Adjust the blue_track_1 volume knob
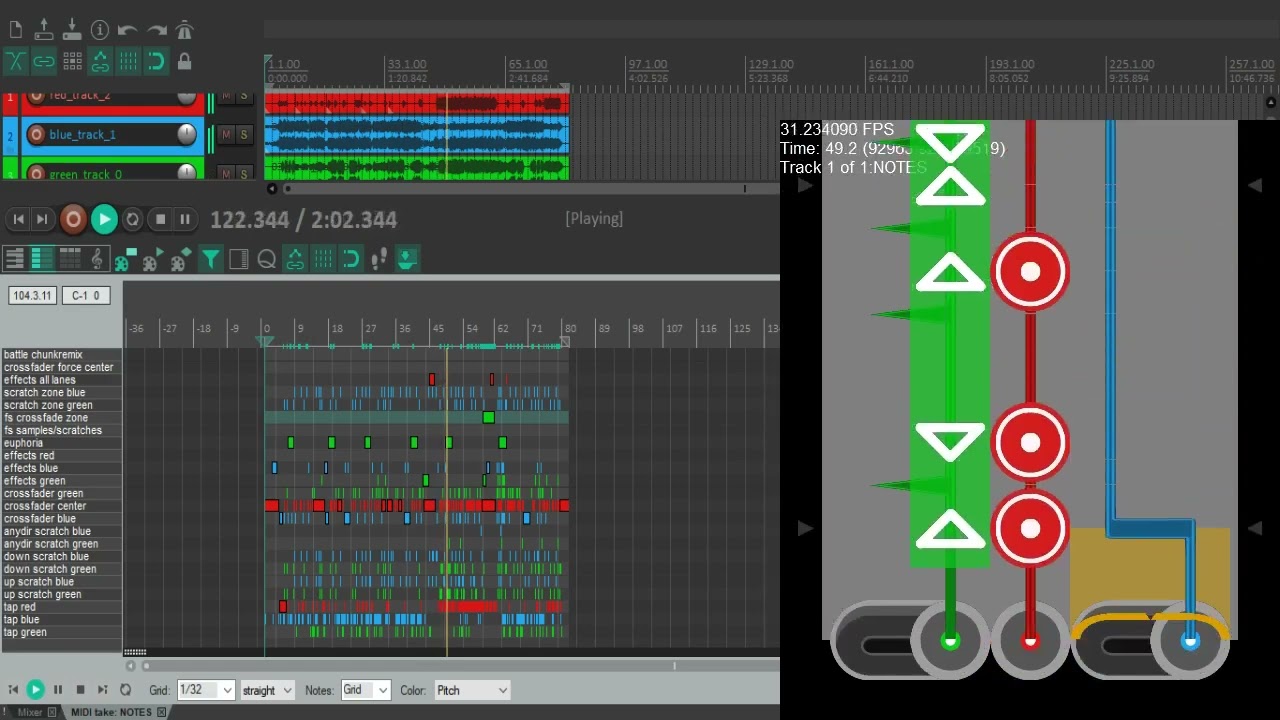This screenshot has width=1280, height=720. [x=187, y=134]
